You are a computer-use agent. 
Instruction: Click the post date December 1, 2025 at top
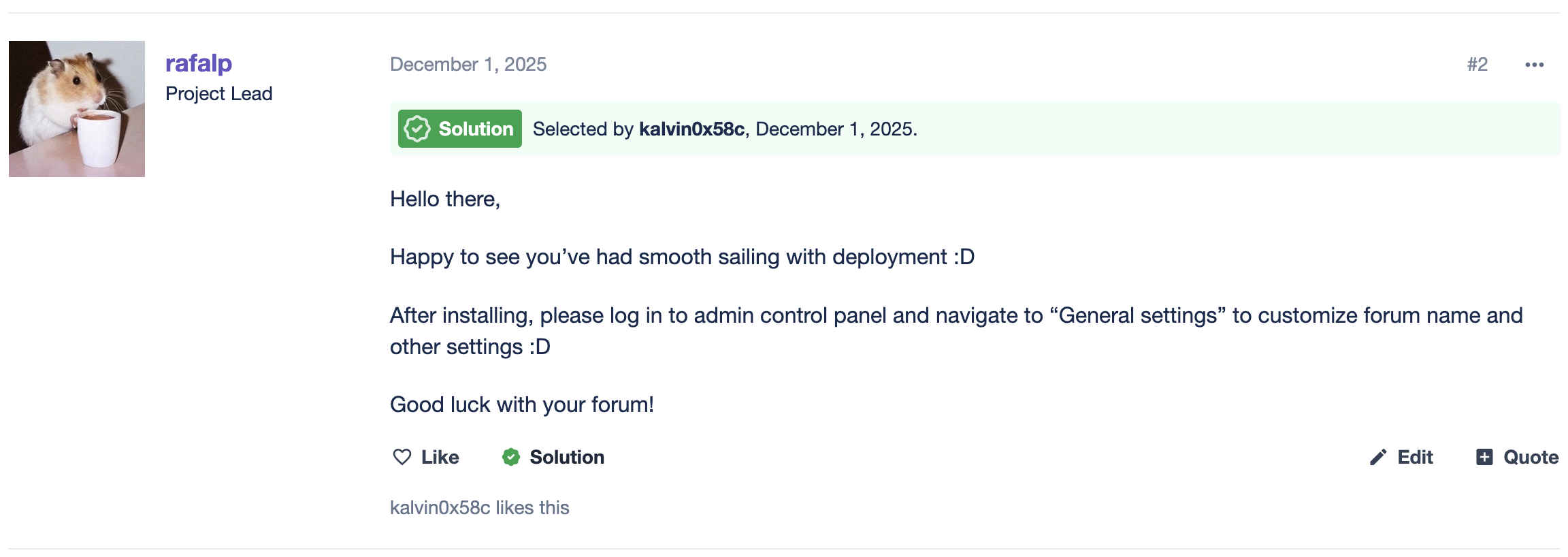click(468, 65)
